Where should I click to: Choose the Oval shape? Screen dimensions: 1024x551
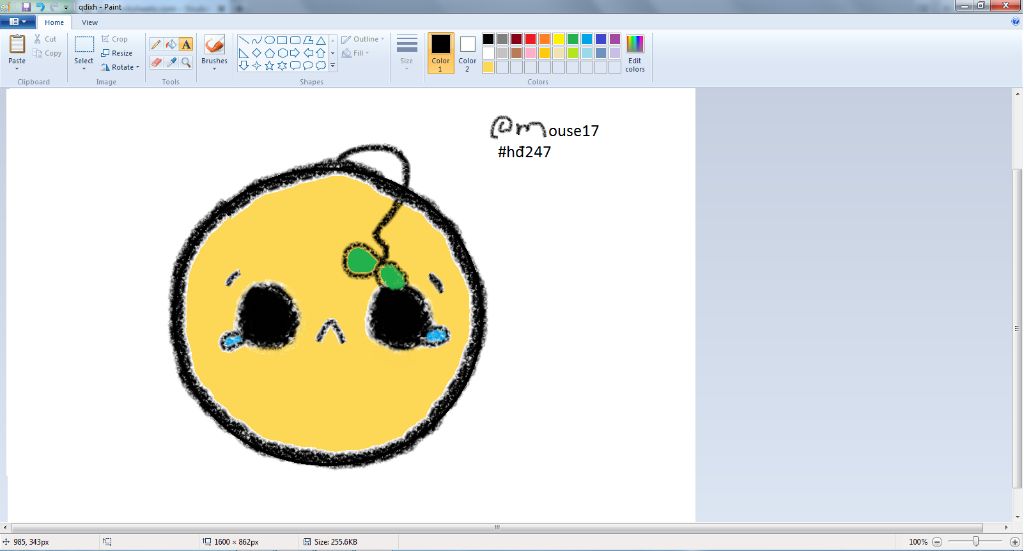[269, 40]
